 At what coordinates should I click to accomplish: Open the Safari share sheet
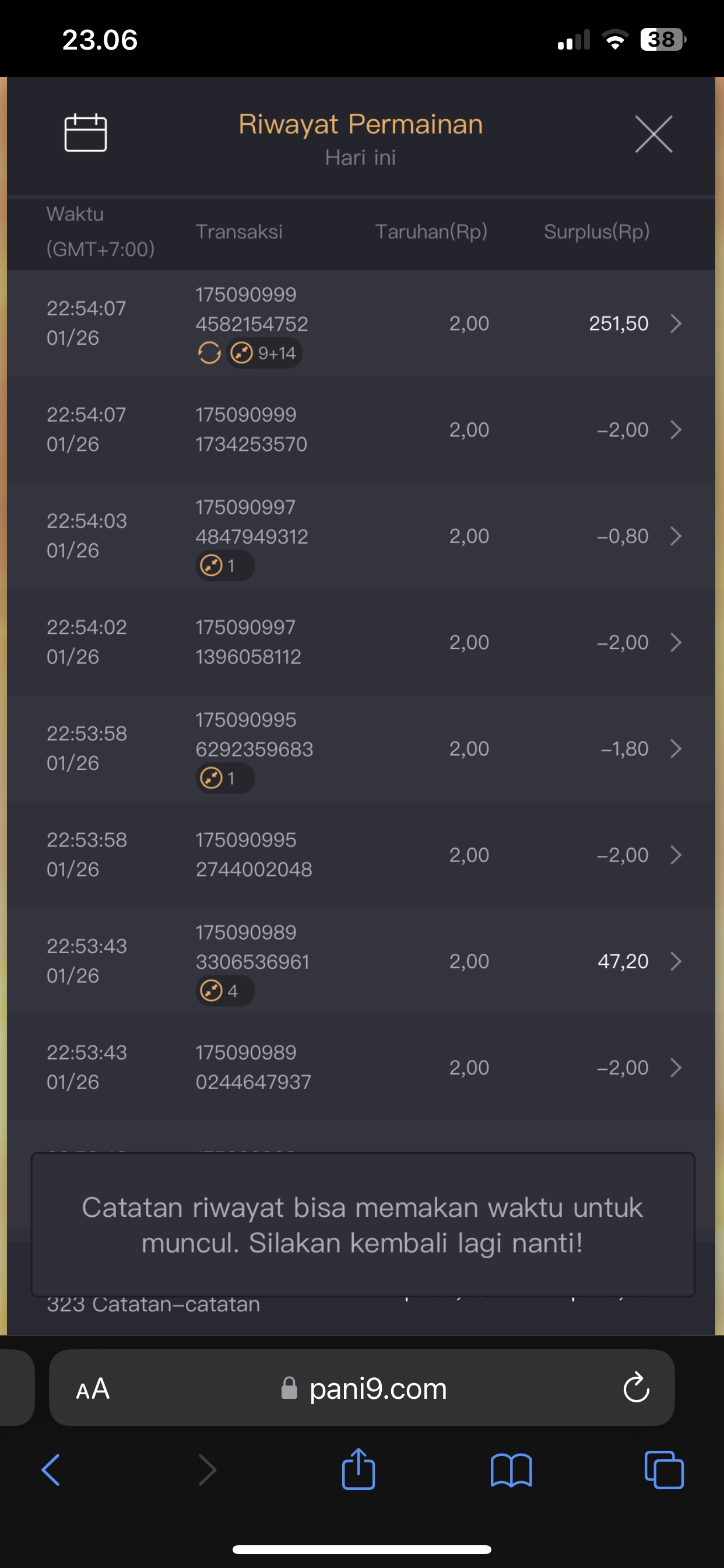359,1469
